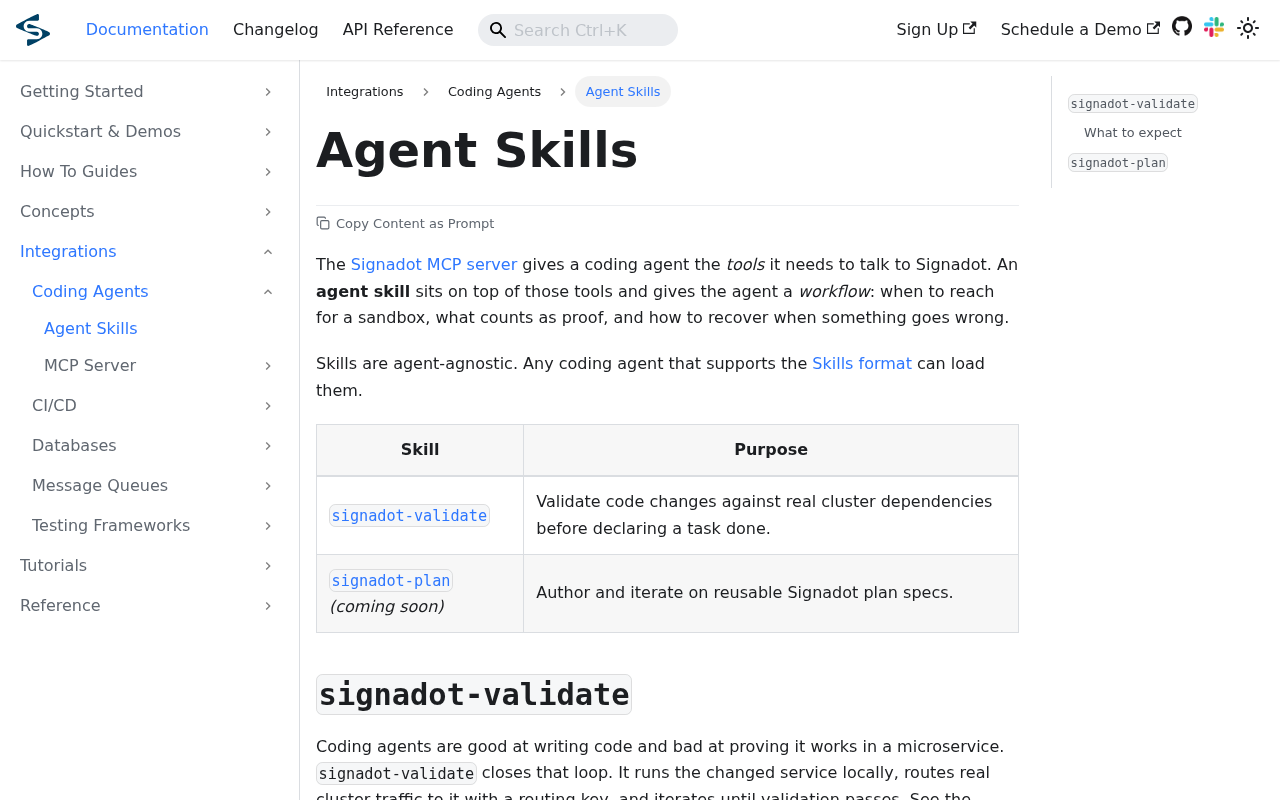Expand the How To Guides section
The width and height of the screenshot is (1280, 800).
pos(268,172)
